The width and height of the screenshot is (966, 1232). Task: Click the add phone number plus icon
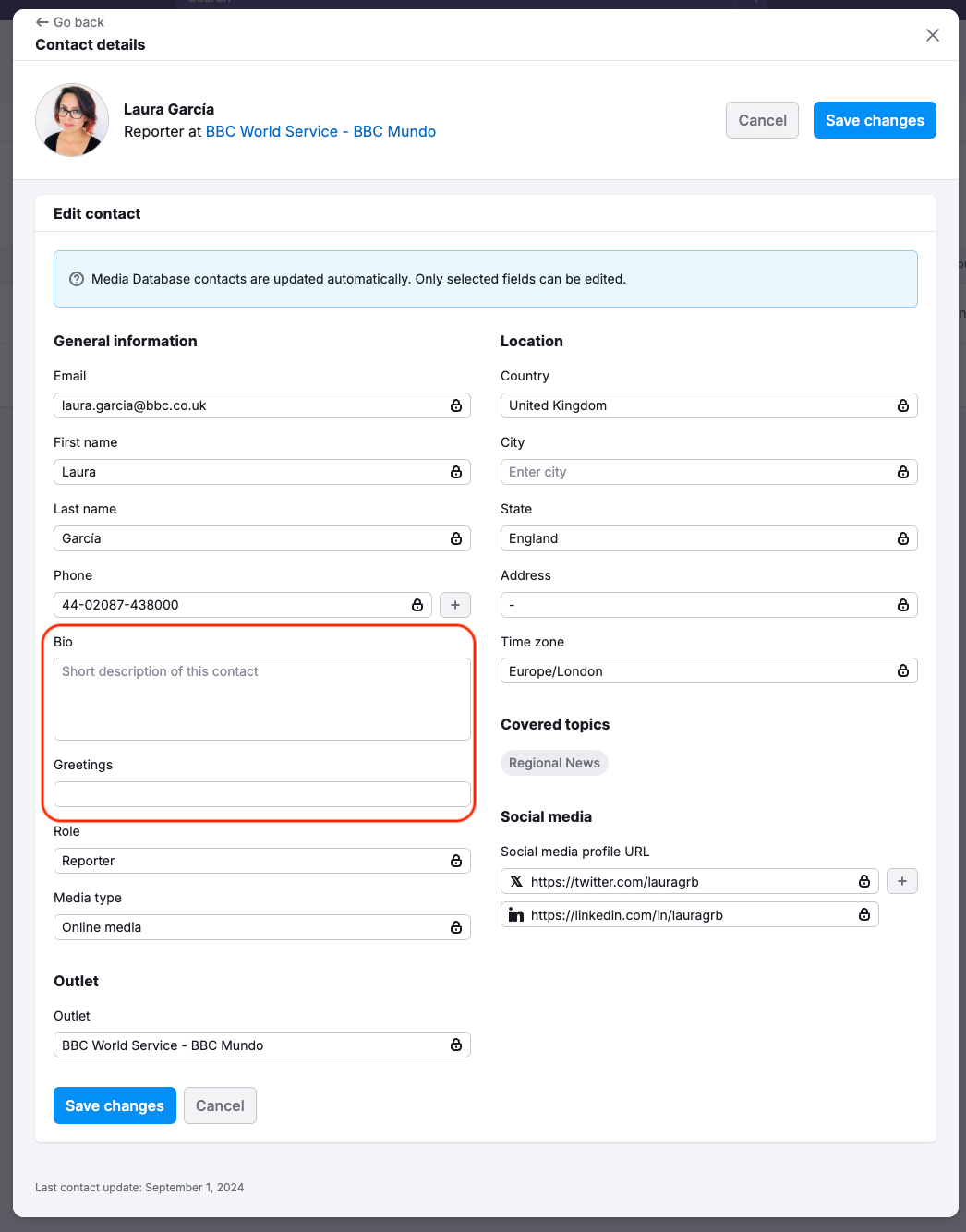tap(454, 605)
